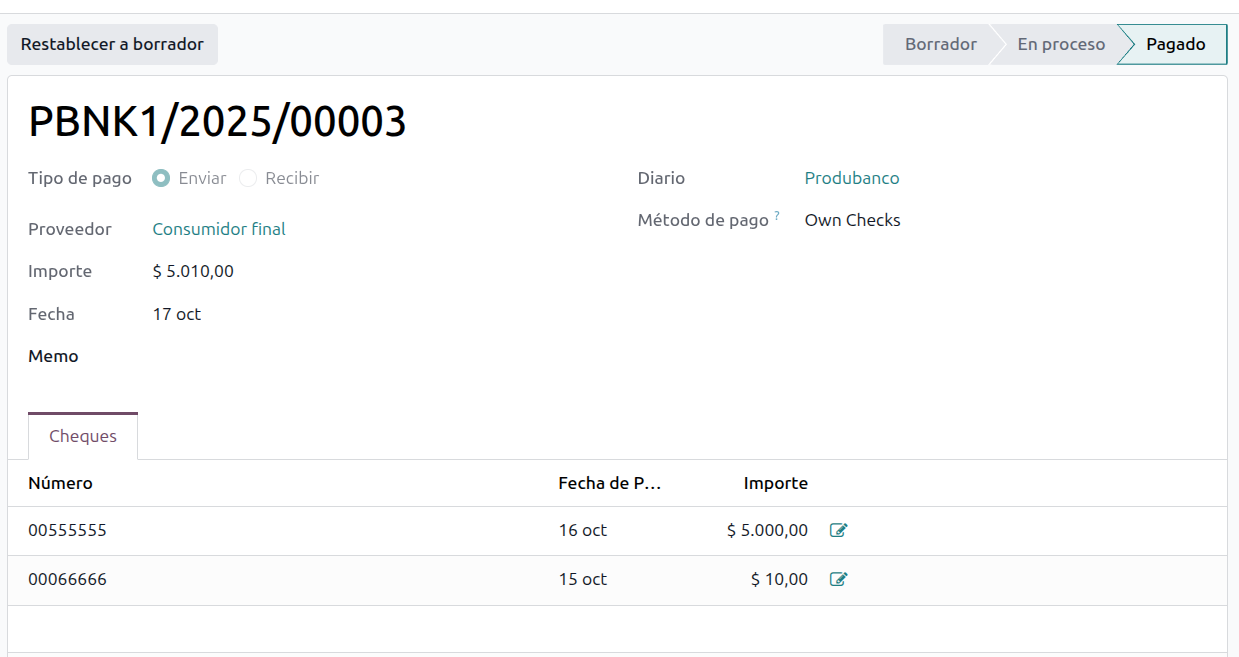Open the Produbanco journal link
Image resolution: width=1239 pixels, height=657 pixels.
(x=852, y=178)
